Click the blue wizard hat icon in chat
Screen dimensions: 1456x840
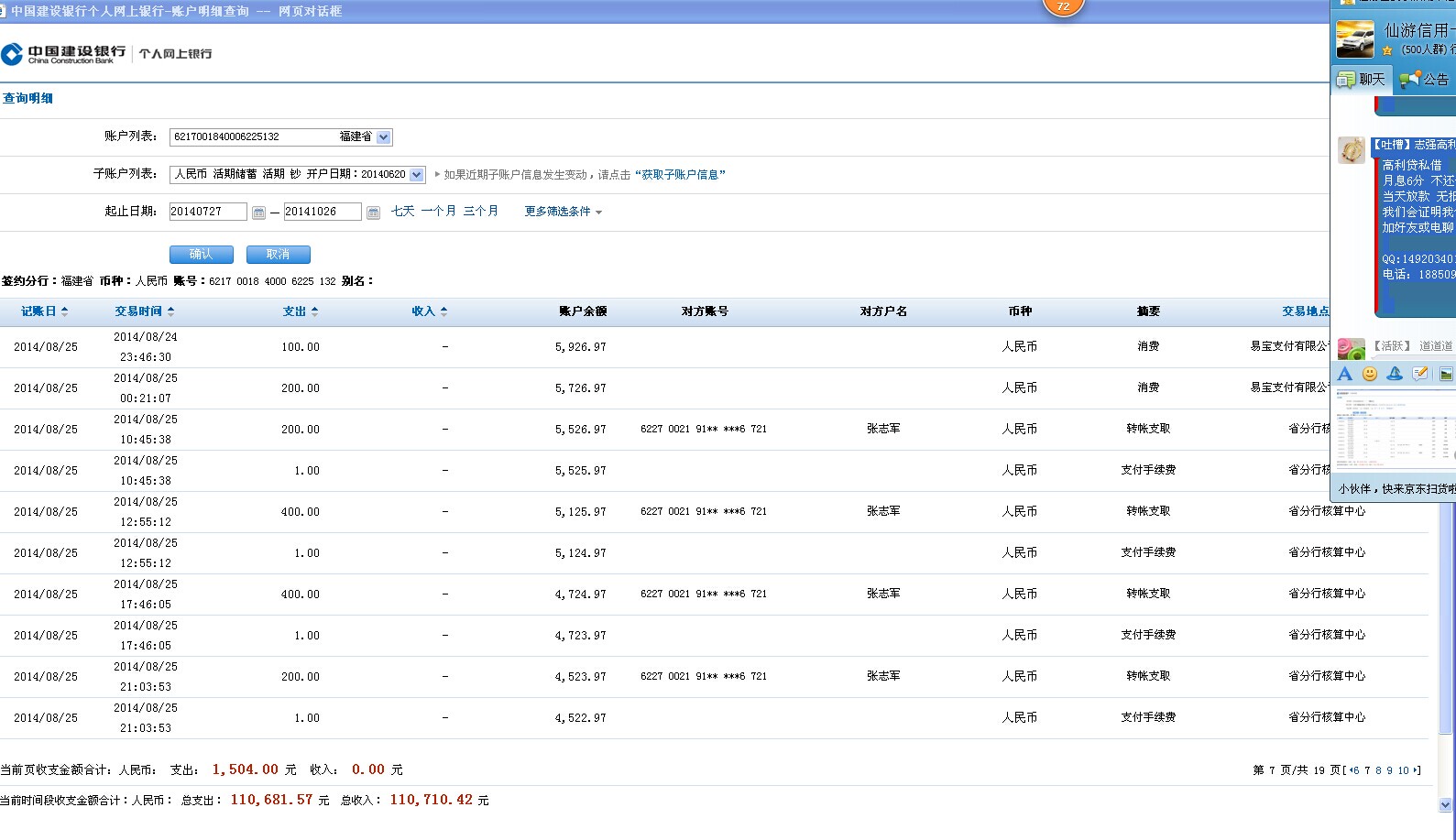1395,374
